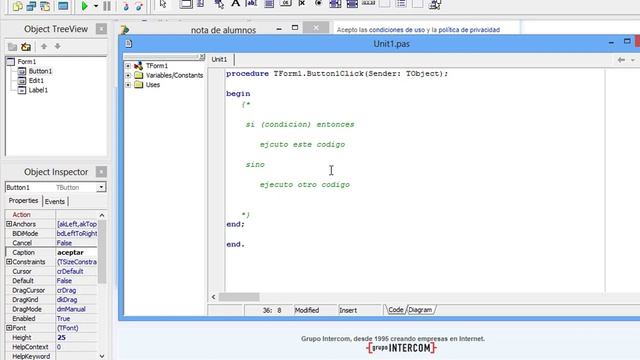Image resolution: width=640 pixels, height=360 pixels.
Task: Pick the RadioGroup component in the palette
Action: coord(401,4)
